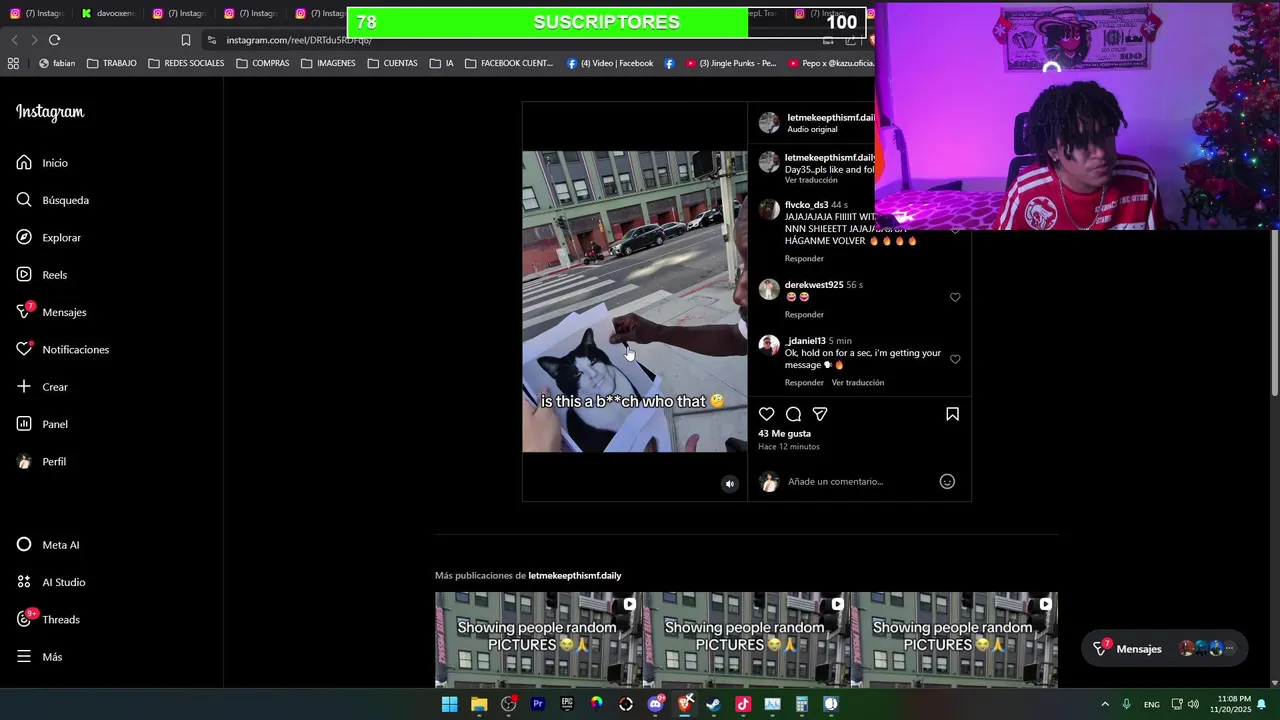Open the IA bookmarks folder
Screen dimensions: 1280x720
click(x=442, y=63)
